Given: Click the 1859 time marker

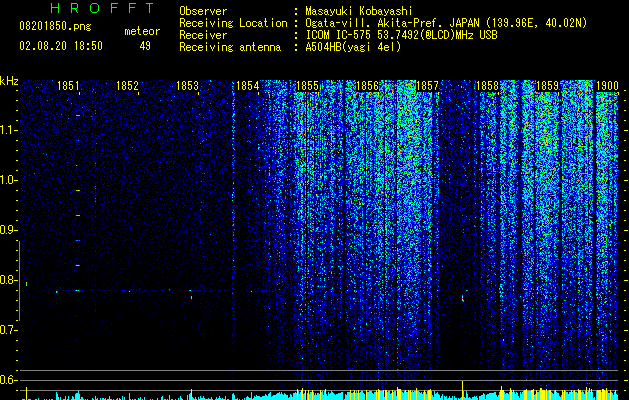Looking at the screenshot, I should tap(547, 86).
